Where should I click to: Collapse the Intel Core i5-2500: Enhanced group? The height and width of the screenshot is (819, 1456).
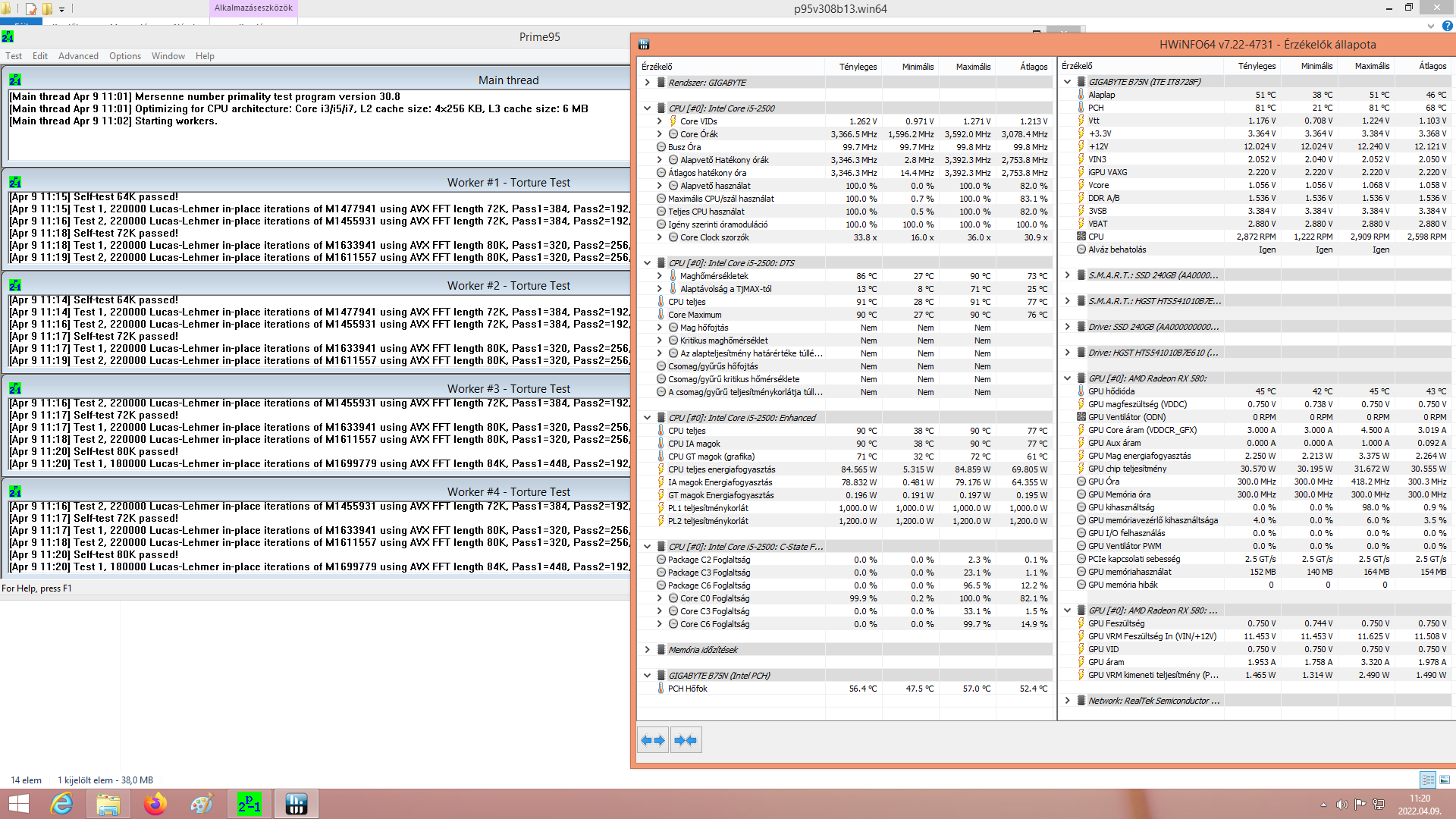647,418
